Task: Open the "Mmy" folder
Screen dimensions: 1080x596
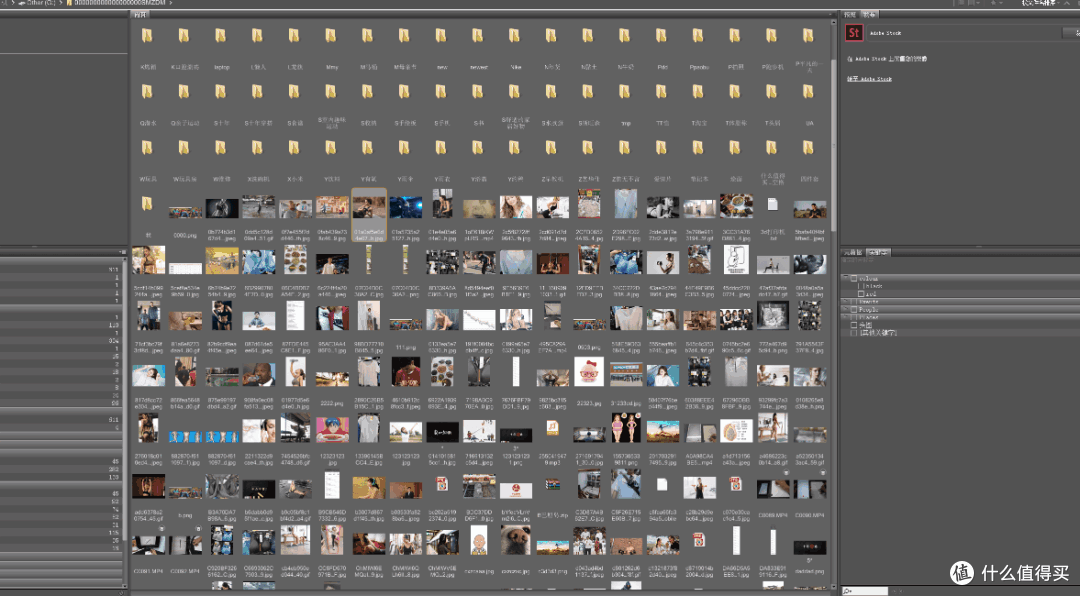Action: [x=331, y=36]
